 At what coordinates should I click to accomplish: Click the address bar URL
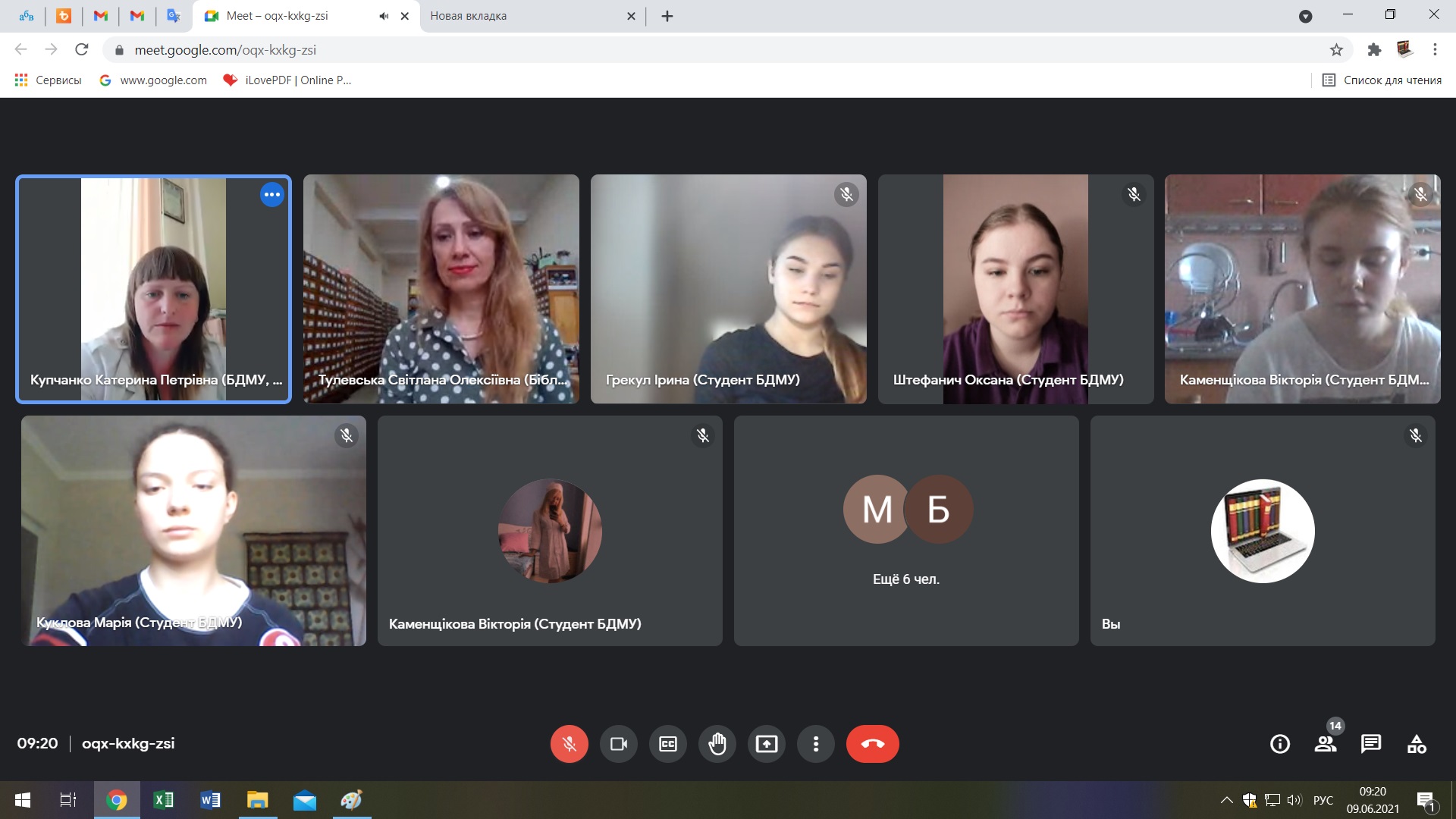[x=225, y=50]
